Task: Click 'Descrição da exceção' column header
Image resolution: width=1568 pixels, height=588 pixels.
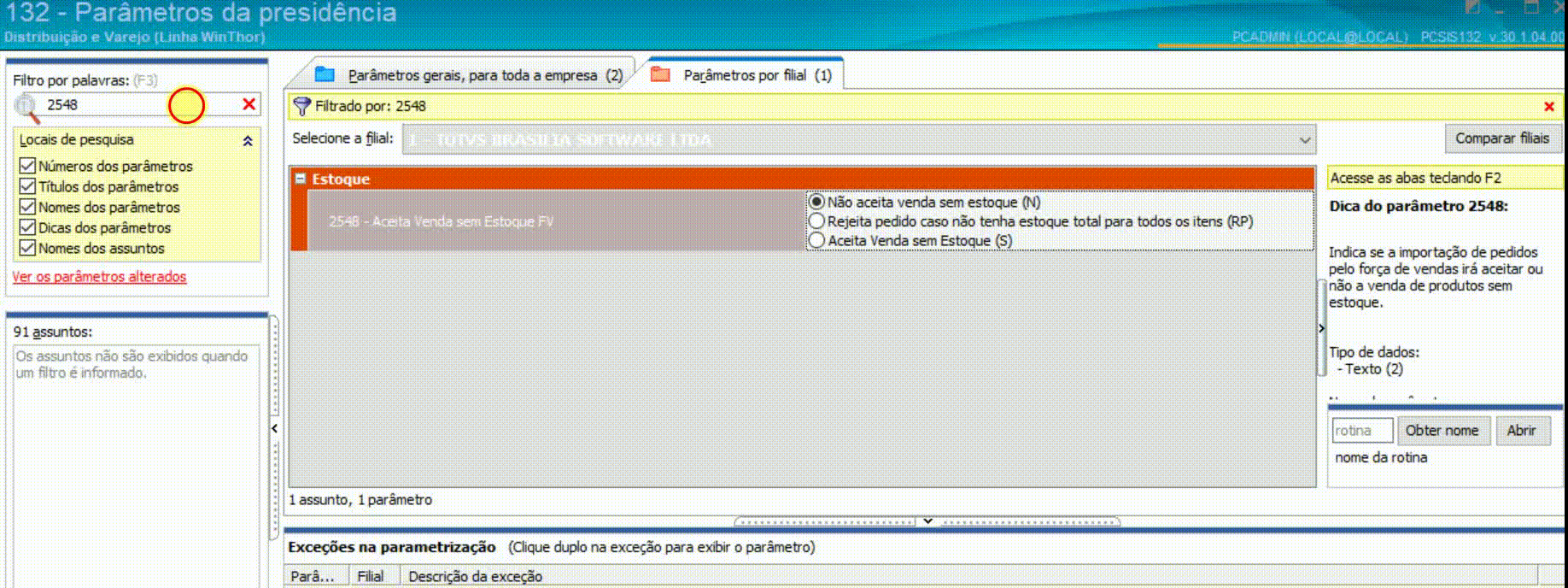Action: [970, 576]
